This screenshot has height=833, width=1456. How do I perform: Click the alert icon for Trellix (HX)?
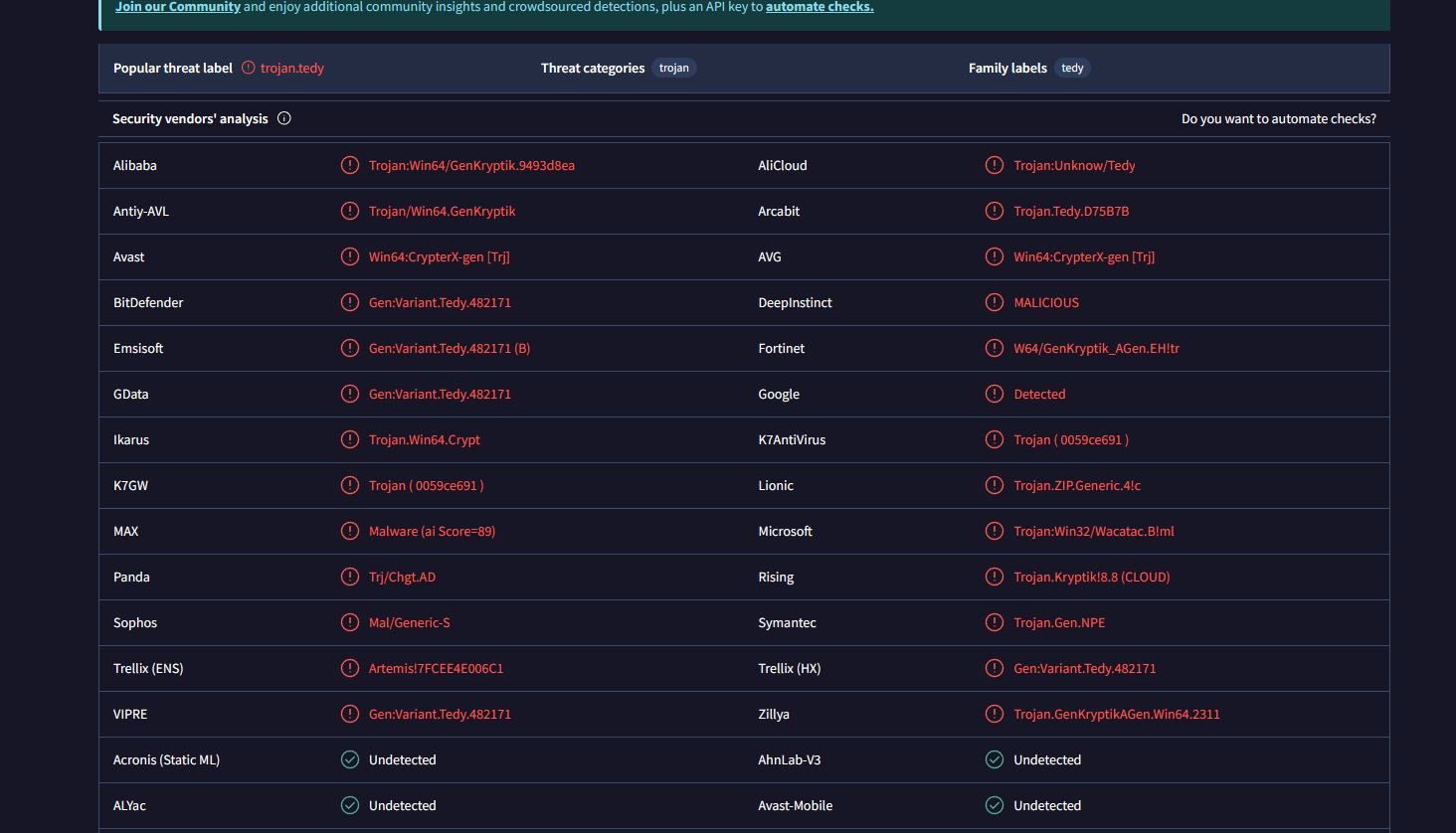995,668
